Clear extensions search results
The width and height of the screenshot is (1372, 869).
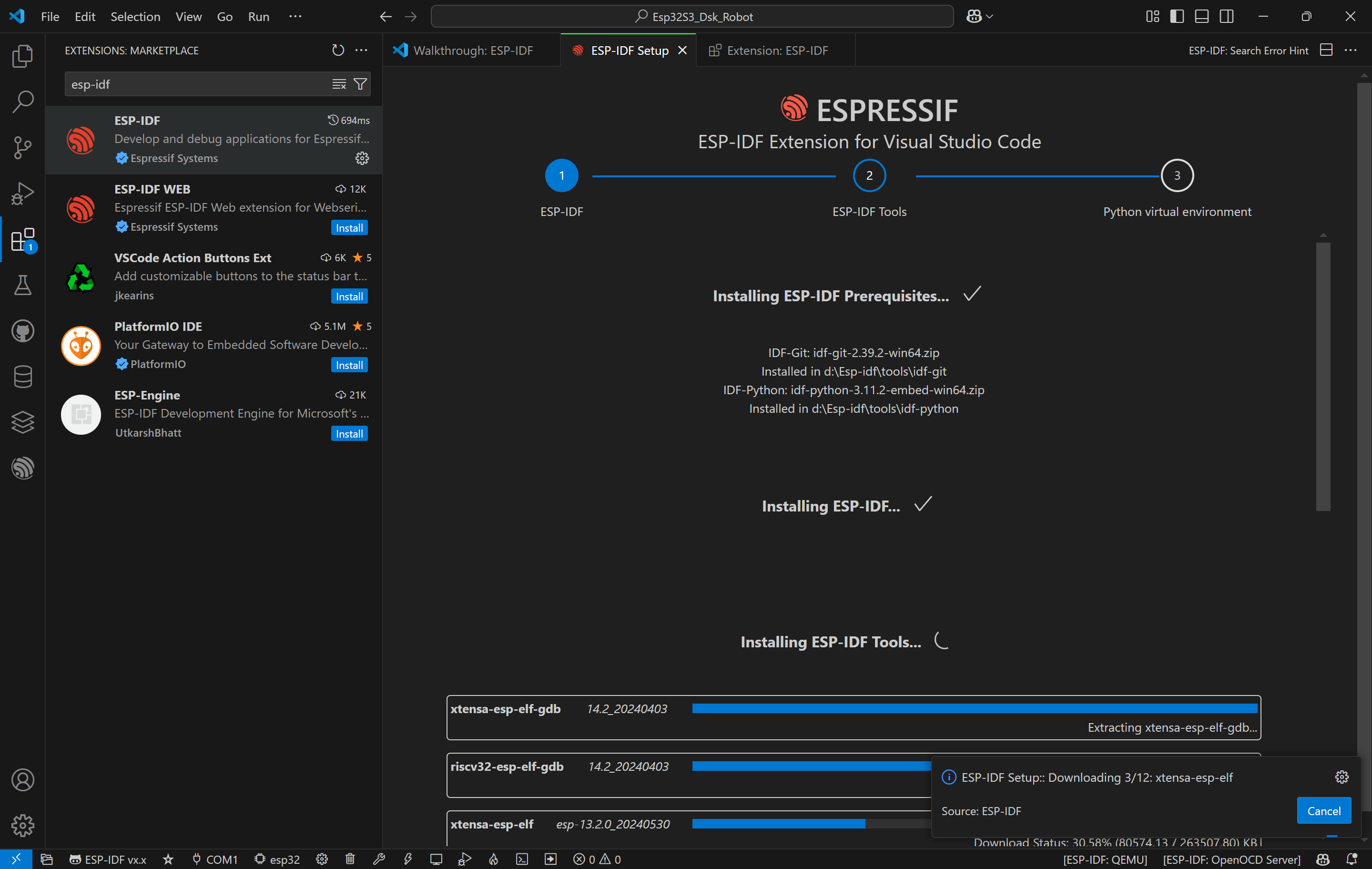339,84
